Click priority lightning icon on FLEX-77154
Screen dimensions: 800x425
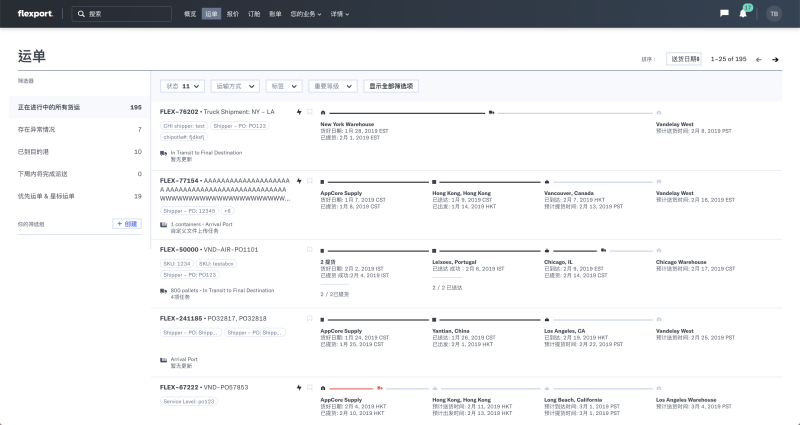coord(298,180)
